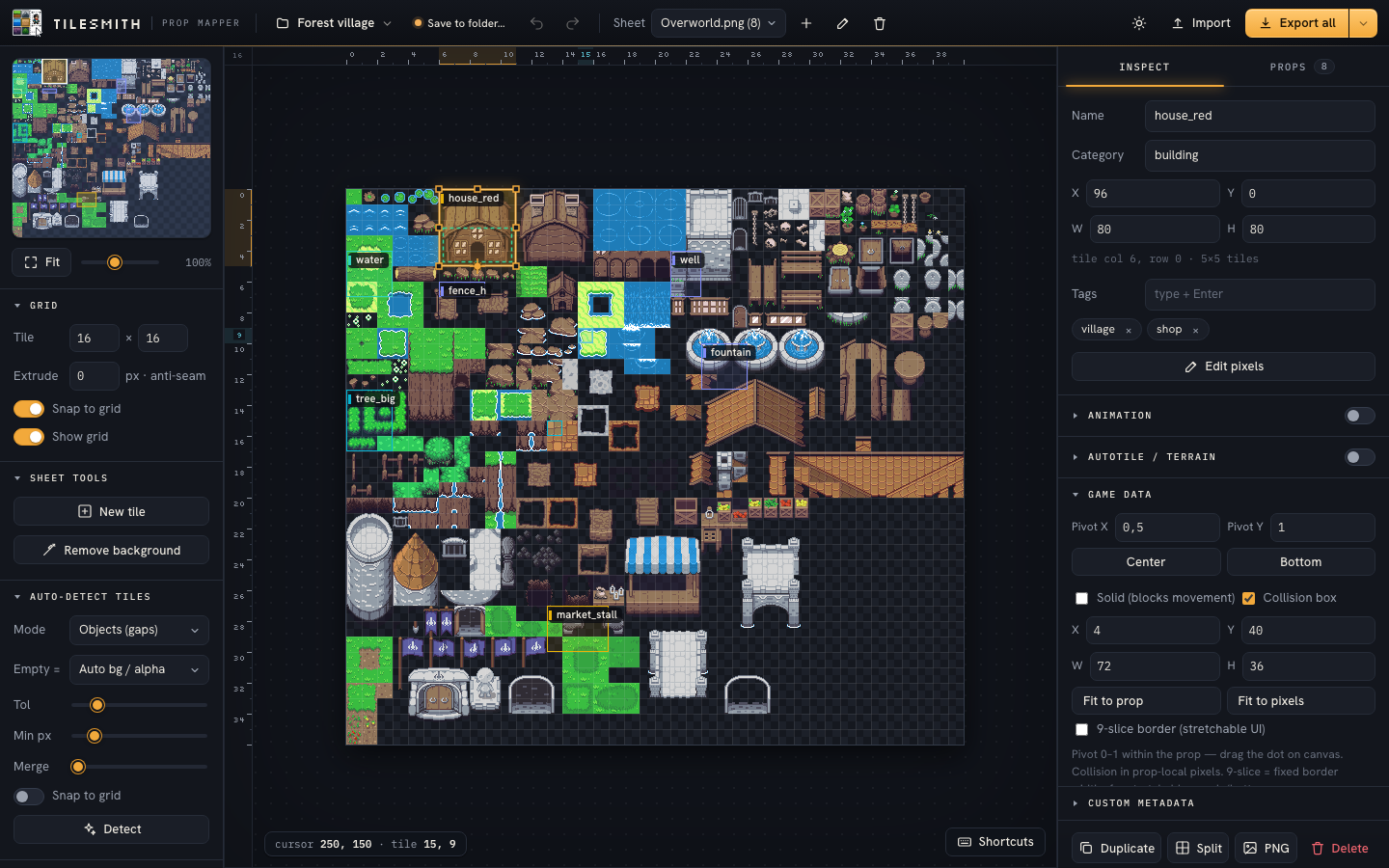Click Save to folder status
The width and height of the screenshot is (1389, 868).
459,23
